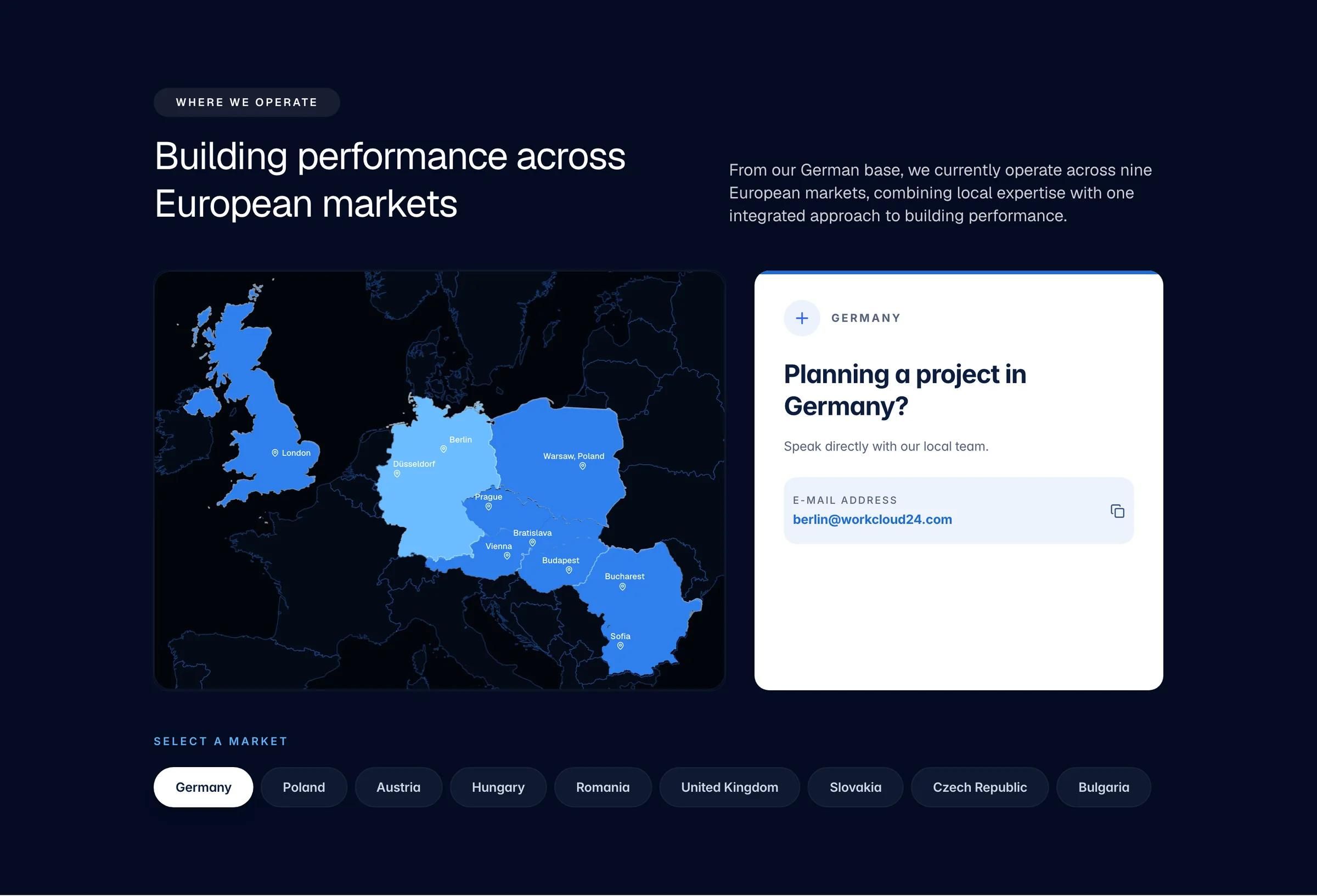This screenshot has height=896, width=1317.
Task: Click the Warsaw, Poland map label
Action: (573, 456)
